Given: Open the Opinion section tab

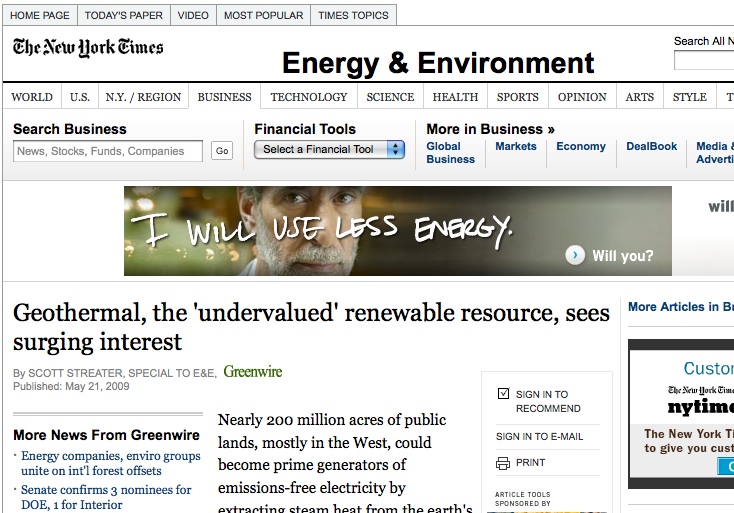Looking at the screenshot, I should 582,97.
